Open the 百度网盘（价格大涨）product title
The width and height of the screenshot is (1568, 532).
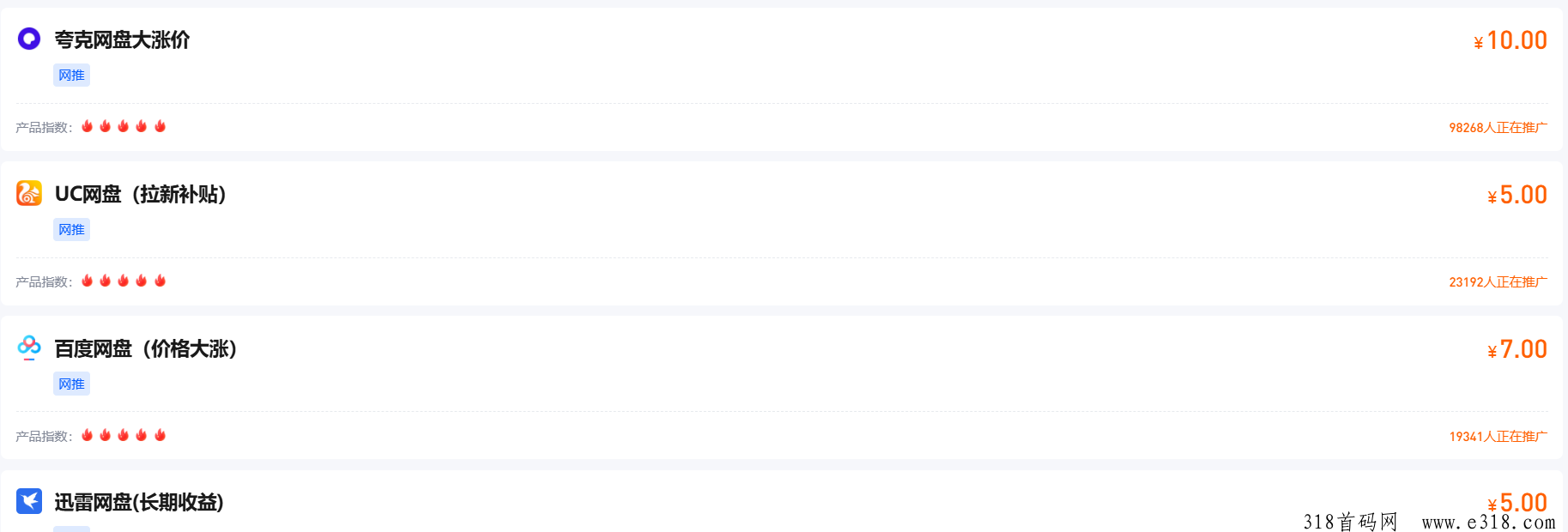click(145, 348)
